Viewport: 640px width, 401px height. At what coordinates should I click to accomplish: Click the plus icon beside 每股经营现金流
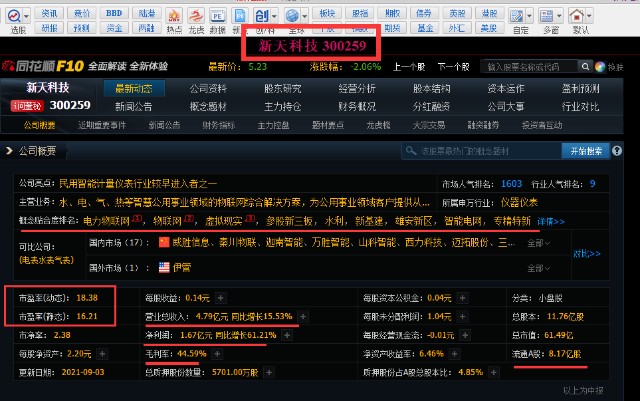click(x=465, y=335)
